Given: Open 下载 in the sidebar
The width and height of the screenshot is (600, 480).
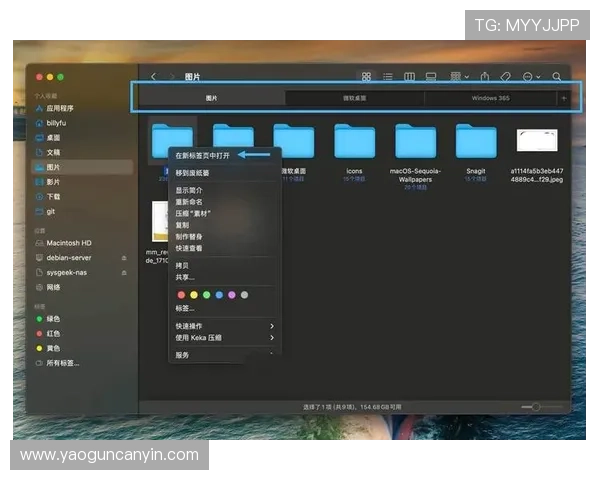Looking at the screenshot, I should click(x=53, y=197).
